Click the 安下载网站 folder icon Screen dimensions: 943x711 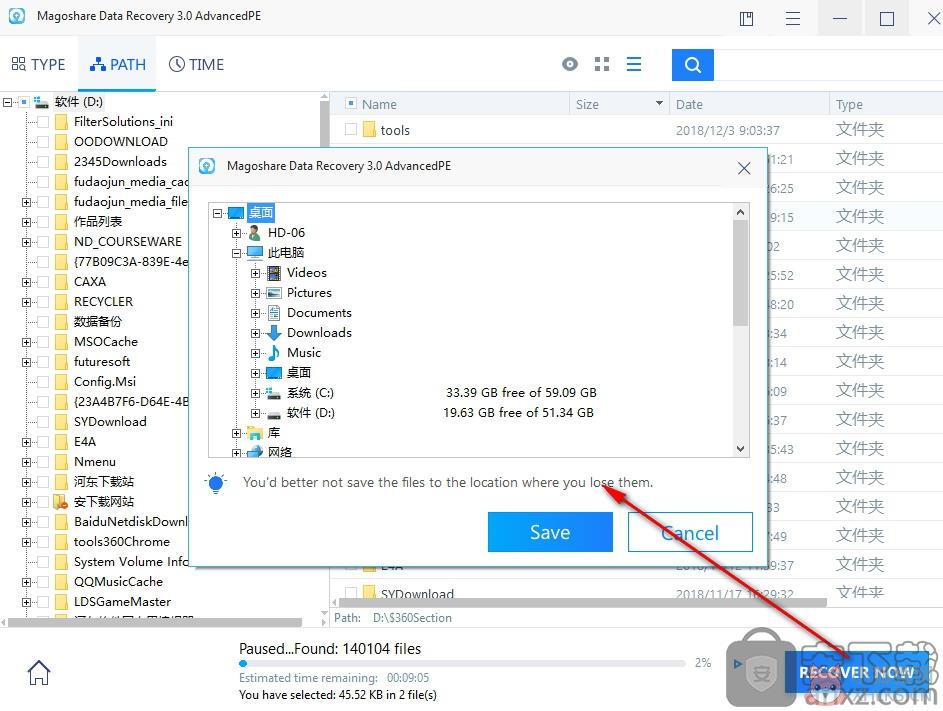tap(60, 502)
